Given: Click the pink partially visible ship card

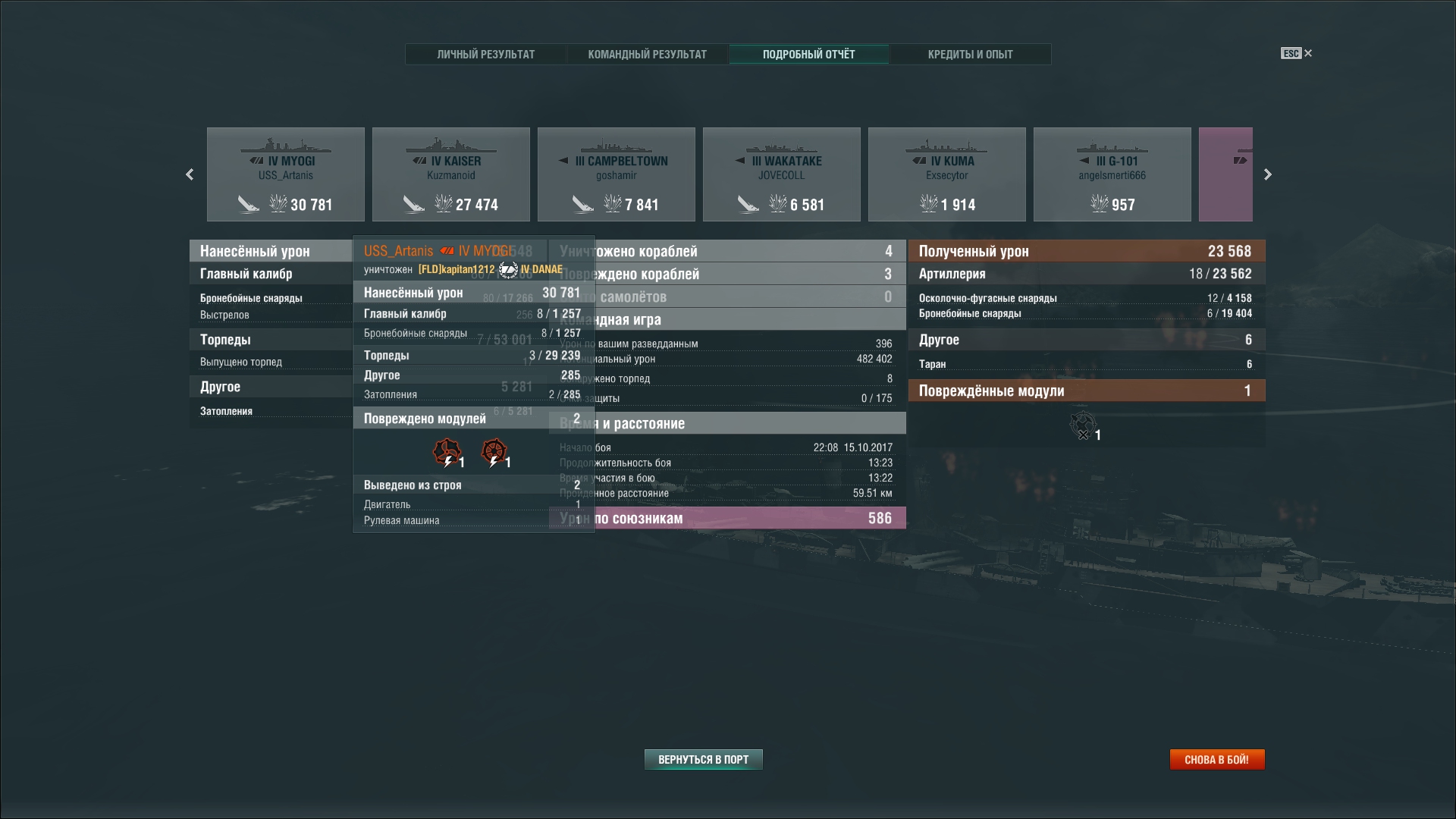Looking at the screenshot, I should (1225, 174).
